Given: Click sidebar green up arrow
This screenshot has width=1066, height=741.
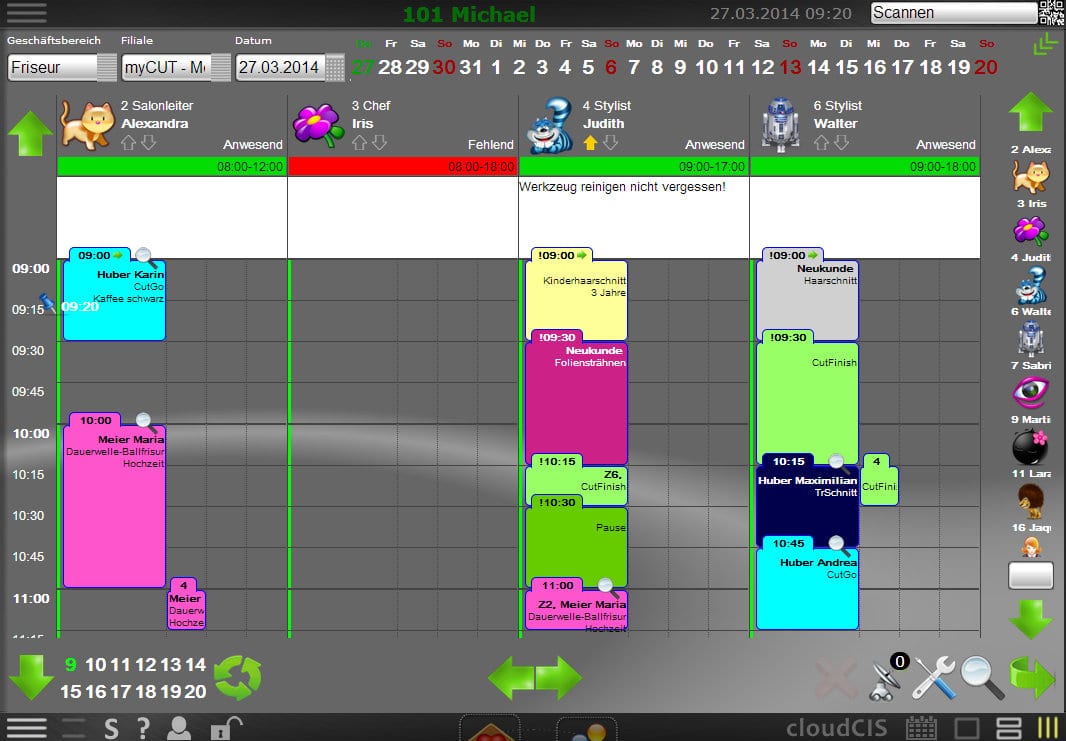Looking at the screenshot, I should click(x=1031, y=112).
